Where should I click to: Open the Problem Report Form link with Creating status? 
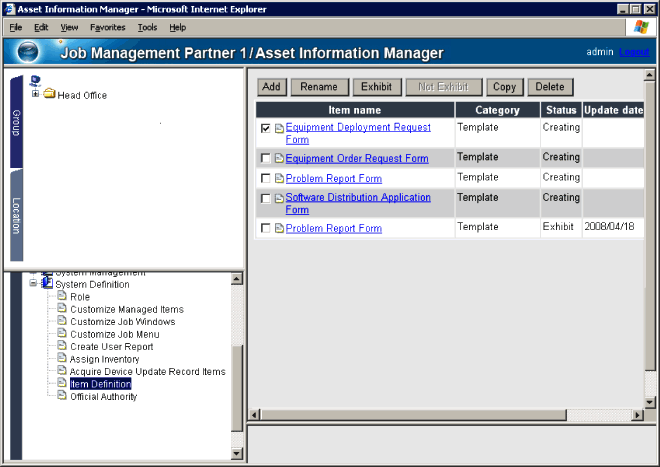click(x=334, y=179)
